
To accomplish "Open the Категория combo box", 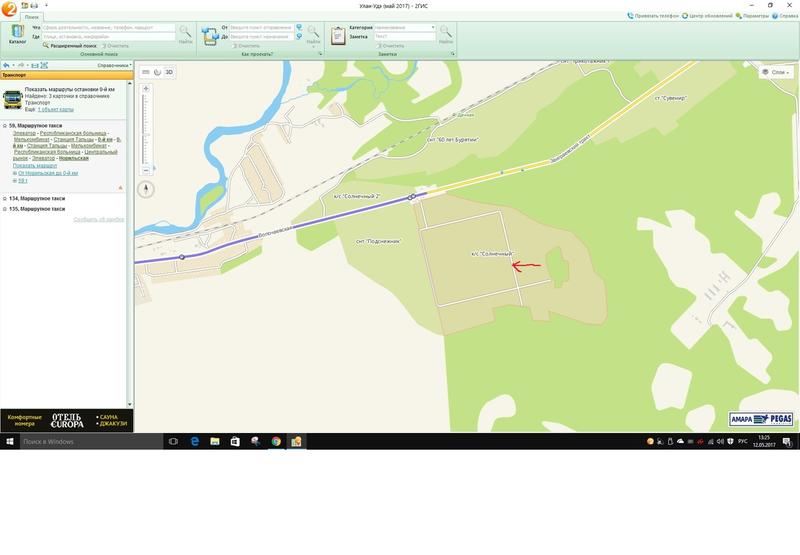I will [x=405, y=28].
